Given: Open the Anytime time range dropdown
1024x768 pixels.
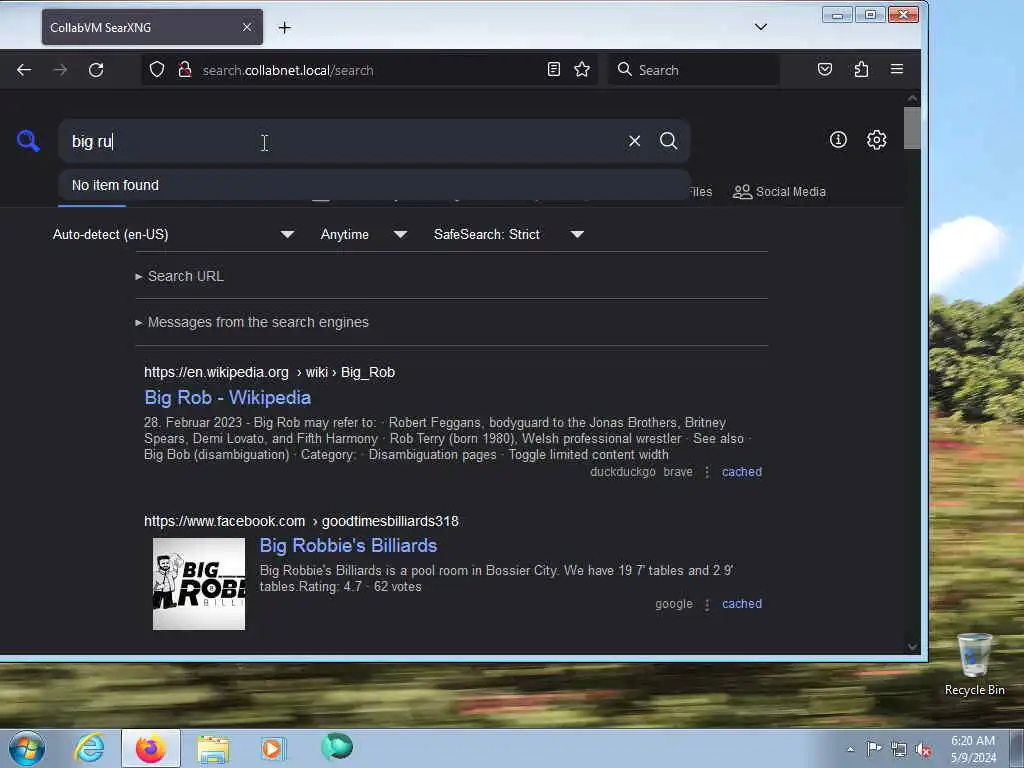Looking at the screenshot, I should coord(364,234).
